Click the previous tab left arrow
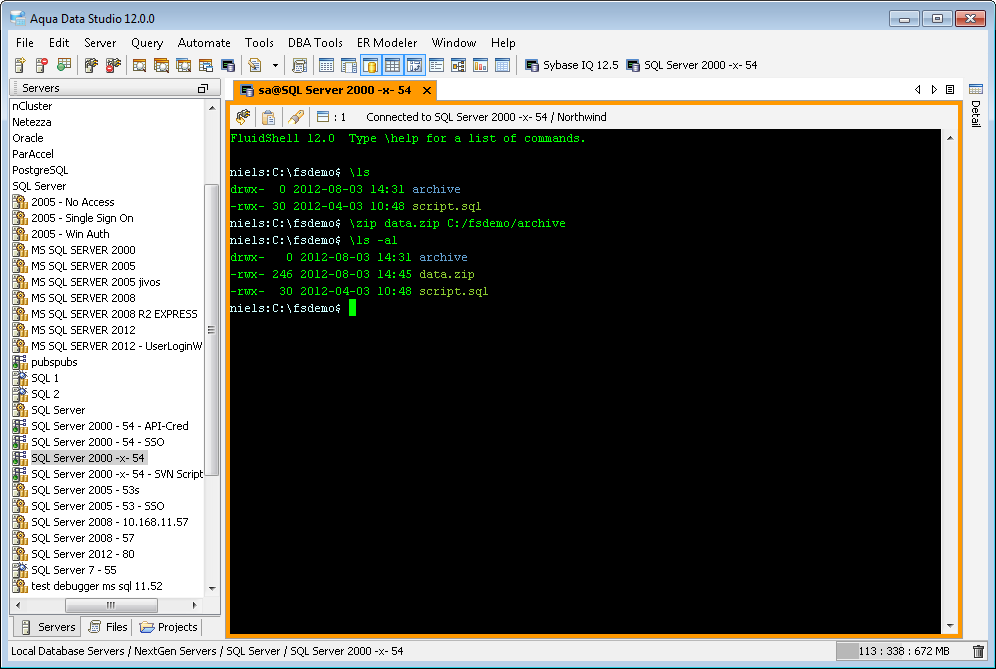Viewport: 996px width, 669px height. (917, 90)
